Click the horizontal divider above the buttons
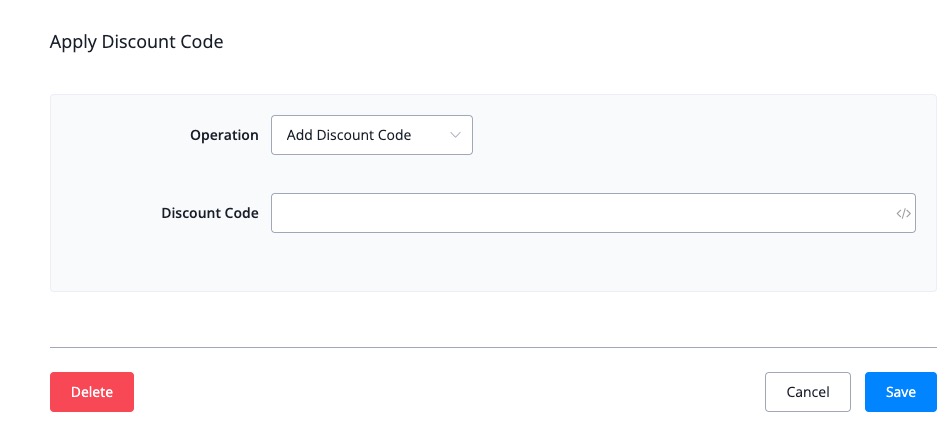The height and width of the screenshot is (442, 945). 490,347
